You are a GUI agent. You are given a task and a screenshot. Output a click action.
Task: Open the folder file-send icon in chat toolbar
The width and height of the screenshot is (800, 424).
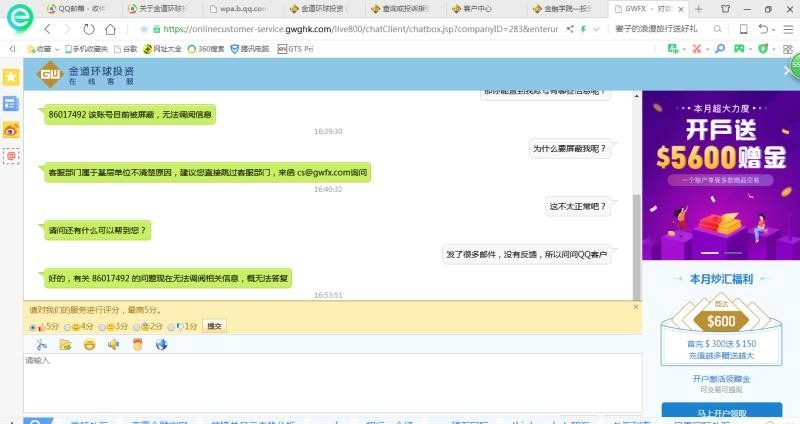(x=65, y=344)
